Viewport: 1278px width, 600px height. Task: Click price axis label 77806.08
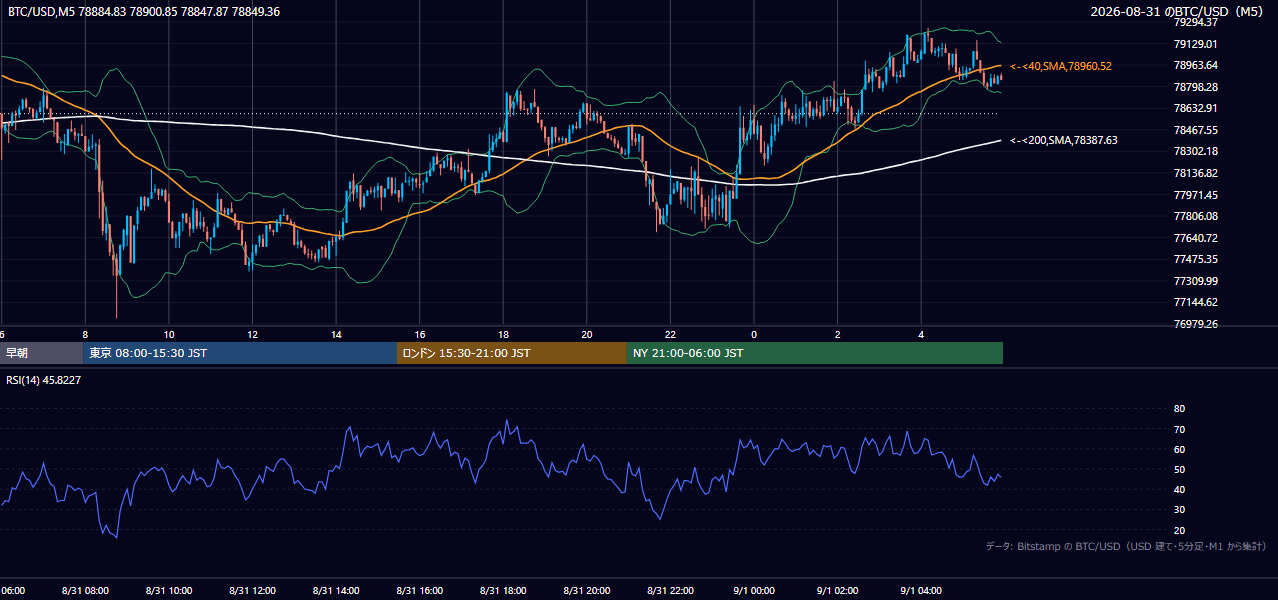point(1195,216)
